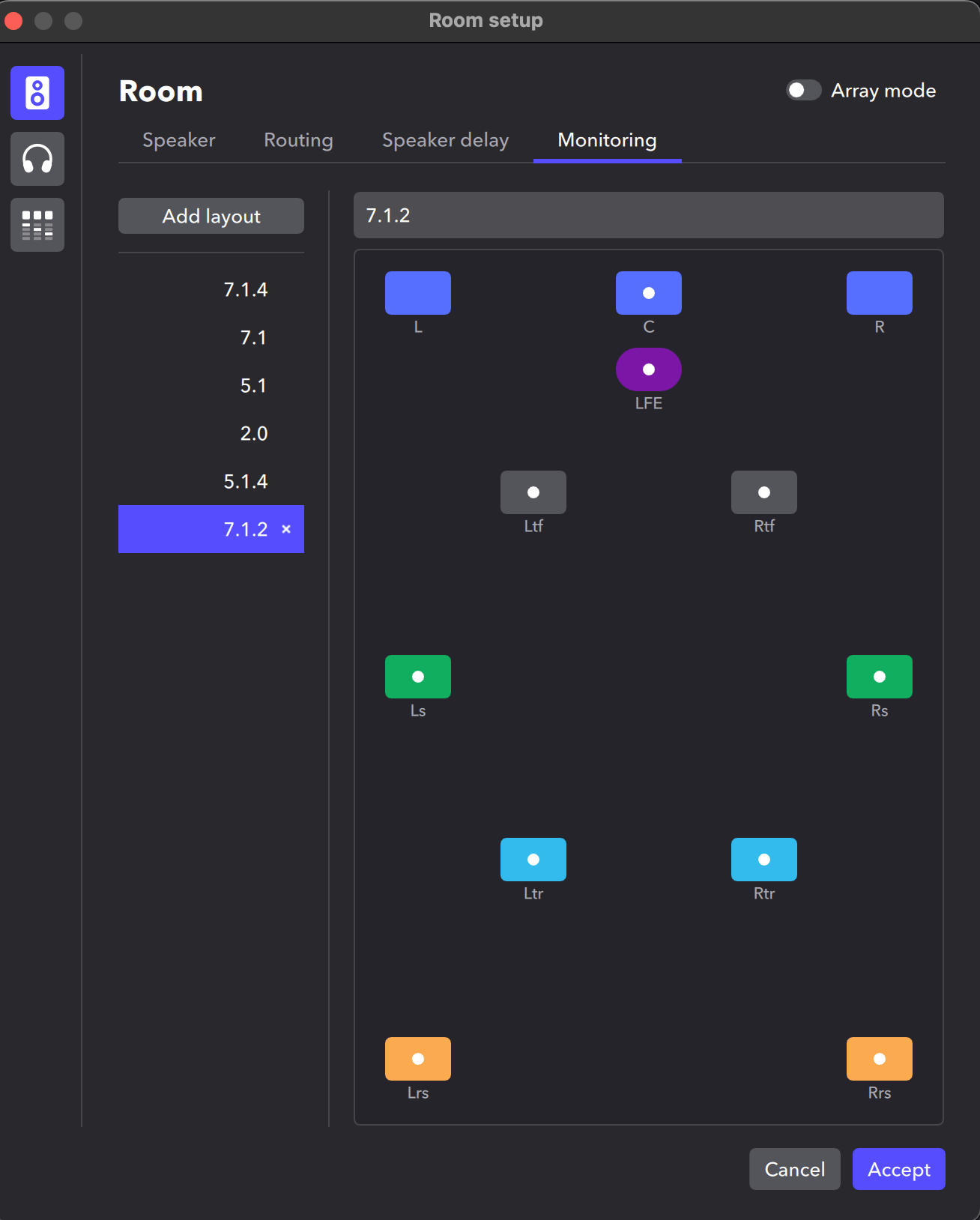Viewport: 980px width, 1220px height.
Task: Click the 7.1.2 layout name field
Action: (x=649, y=215)
